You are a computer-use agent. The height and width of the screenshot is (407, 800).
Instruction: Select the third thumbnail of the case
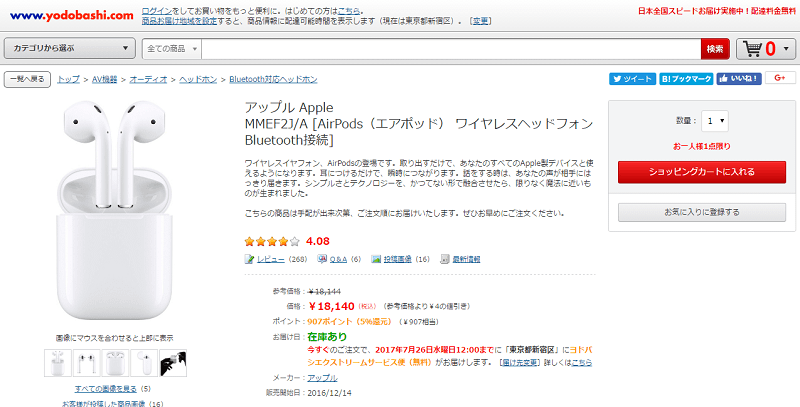point(115,363)
